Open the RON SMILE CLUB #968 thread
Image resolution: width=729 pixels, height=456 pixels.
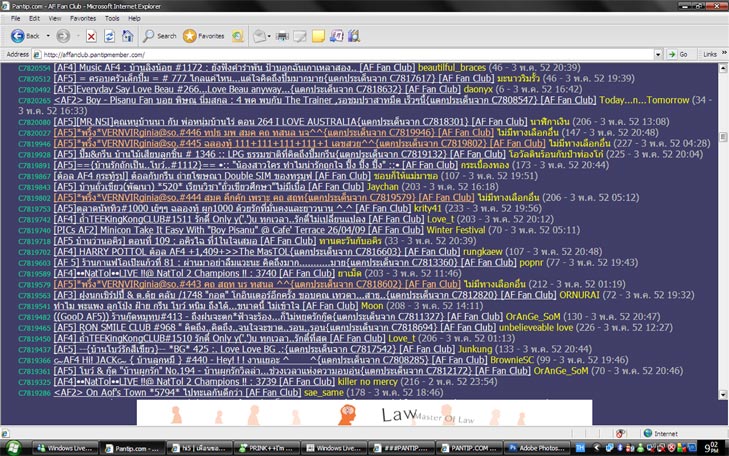274,327
